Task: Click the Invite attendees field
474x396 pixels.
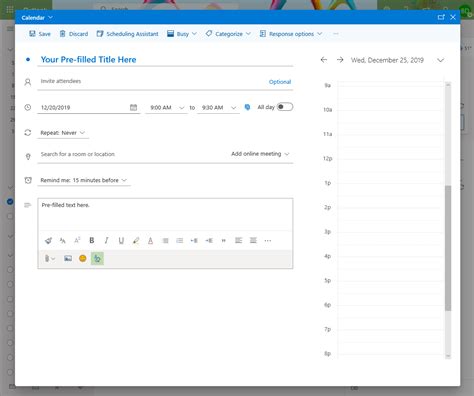Action: [152, 81]
